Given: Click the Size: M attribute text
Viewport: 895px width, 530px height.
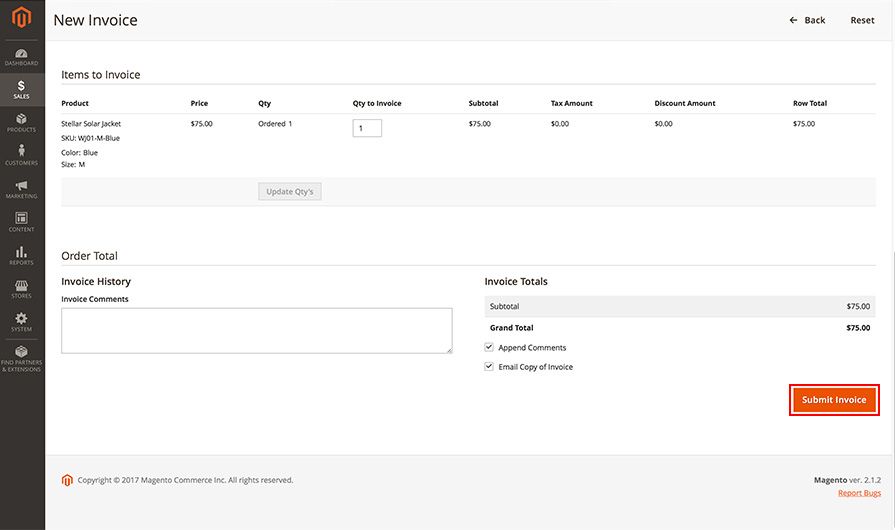Looking at the screenshot, I should pyautogui.click(x=73, y=164).
